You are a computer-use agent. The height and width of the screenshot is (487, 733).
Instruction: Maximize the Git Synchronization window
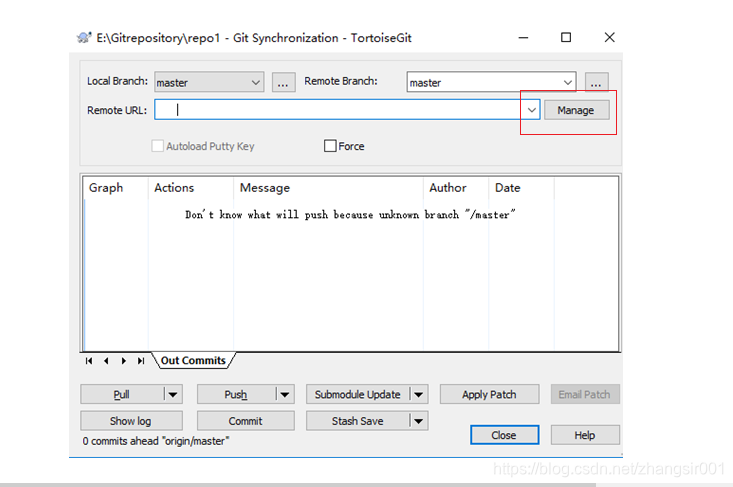566,37
